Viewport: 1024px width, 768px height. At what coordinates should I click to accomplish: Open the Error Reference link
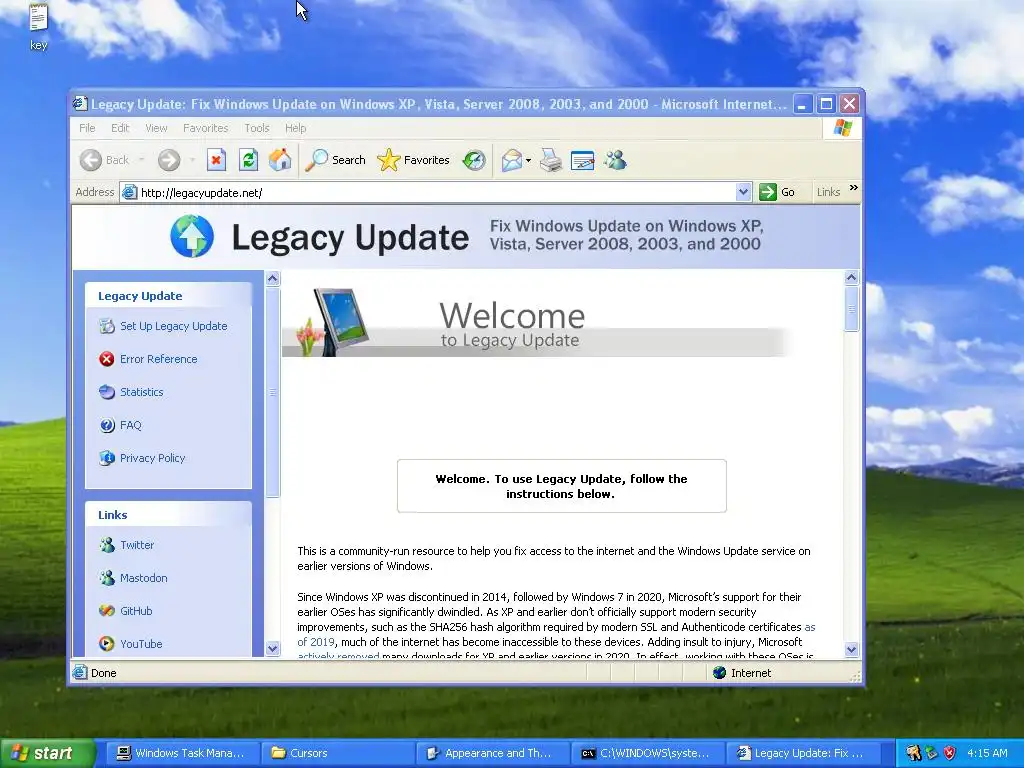click(x=159, y=359)
